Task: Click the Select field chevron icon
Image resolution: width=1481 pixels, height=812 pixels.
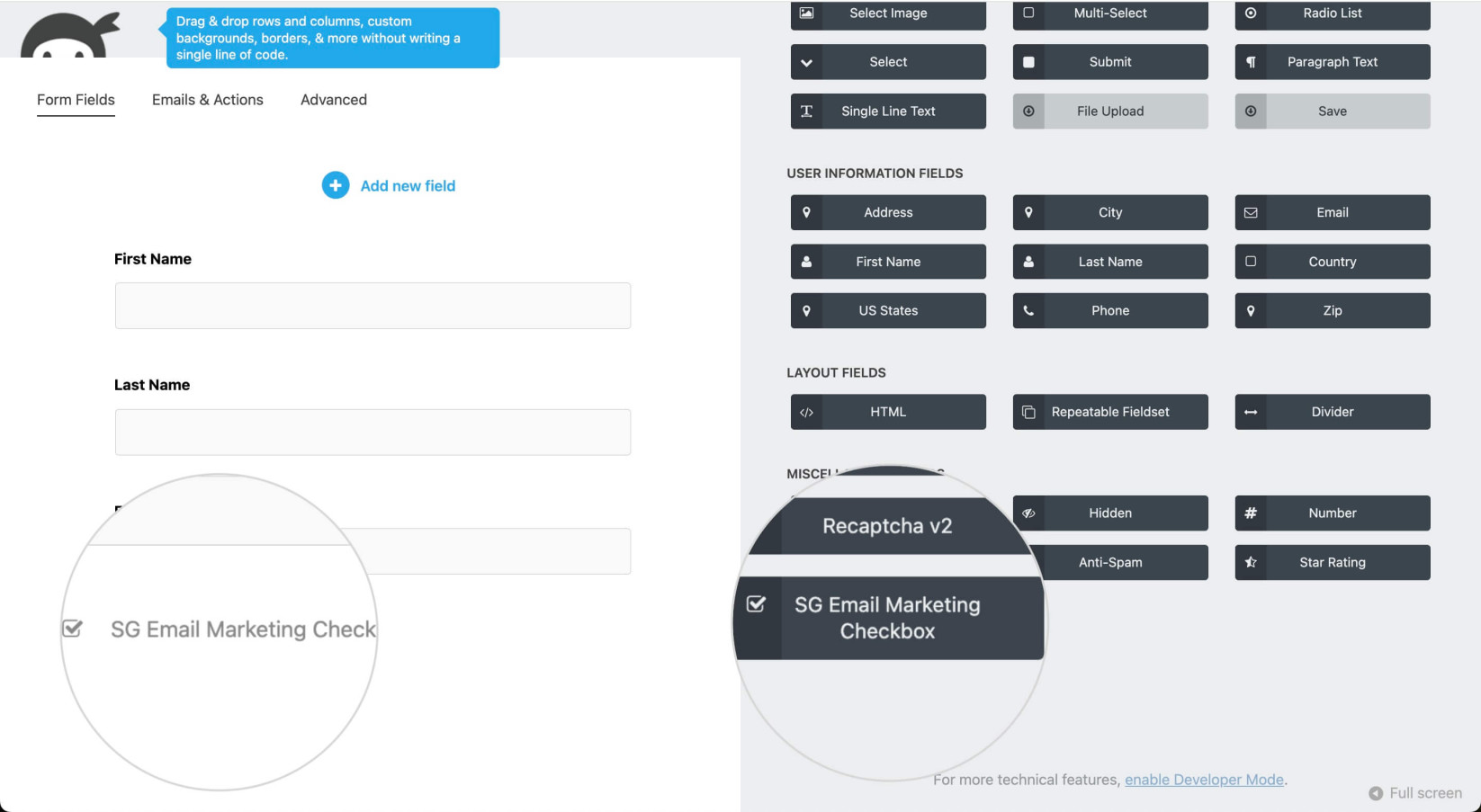Action: [806, 63]
